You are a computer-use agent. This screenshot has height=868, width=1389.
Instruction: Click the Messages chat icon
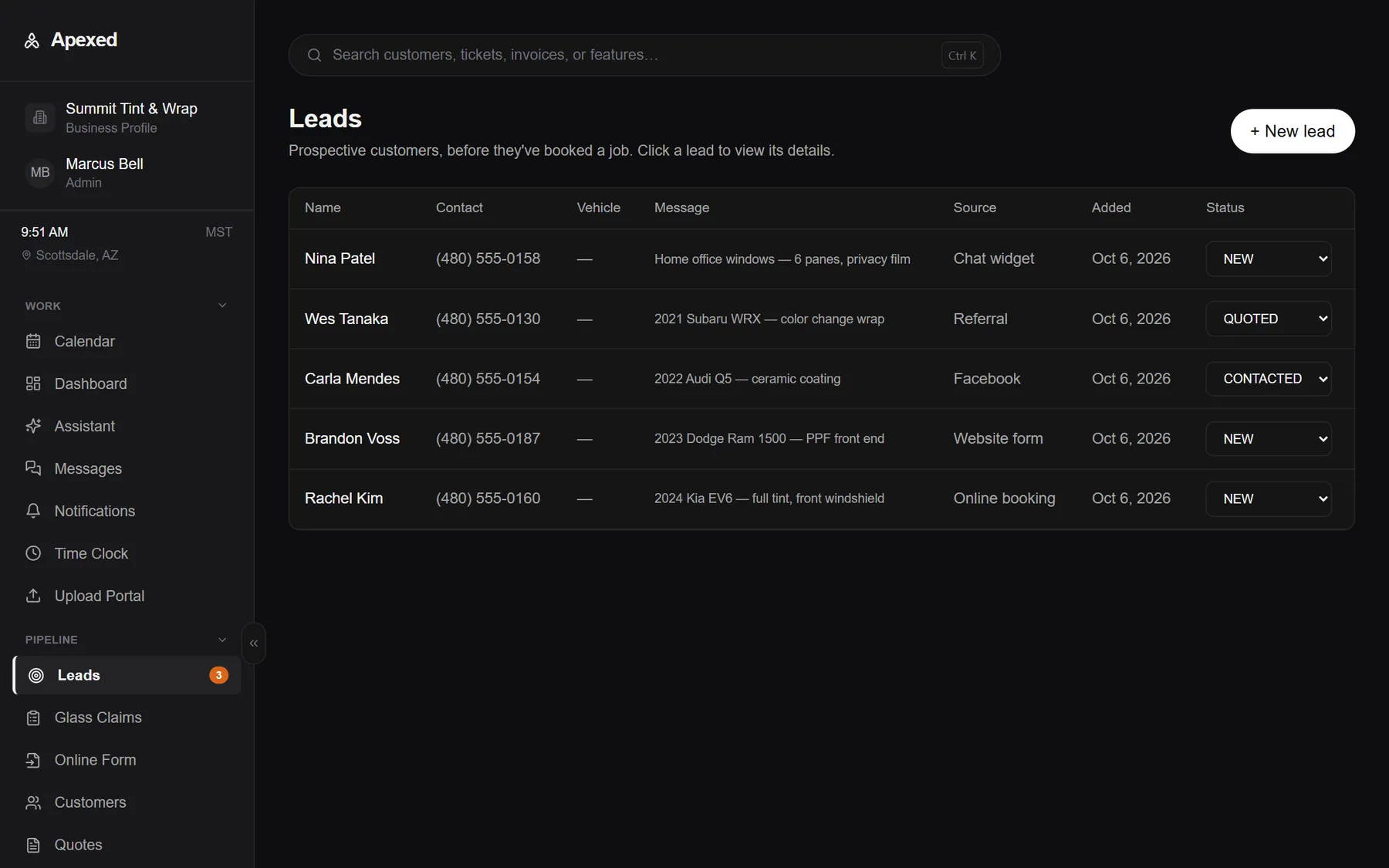pos(33,468)
